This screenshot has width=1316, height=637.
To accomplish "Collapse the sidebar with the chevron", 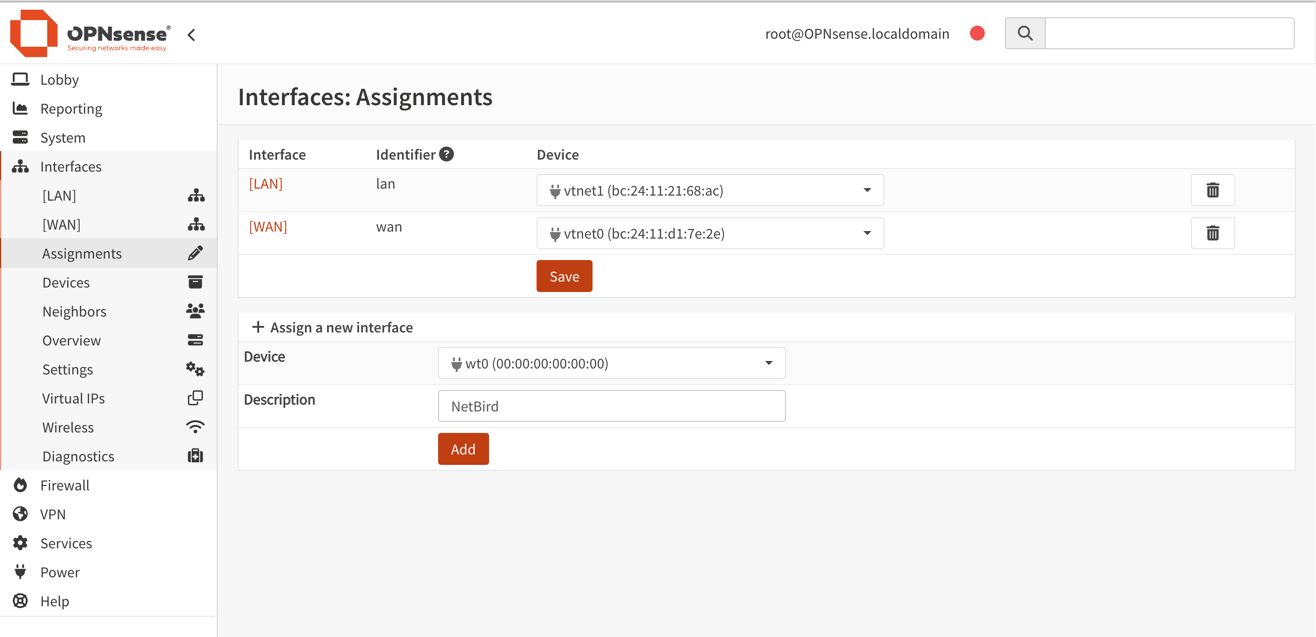I will click(x=191, y=33).
